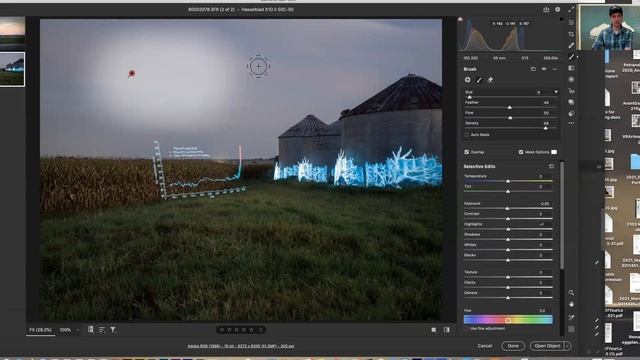The image size is (640, 360).
Task: Open the Edit panel icon
Action: coord(571,22)
